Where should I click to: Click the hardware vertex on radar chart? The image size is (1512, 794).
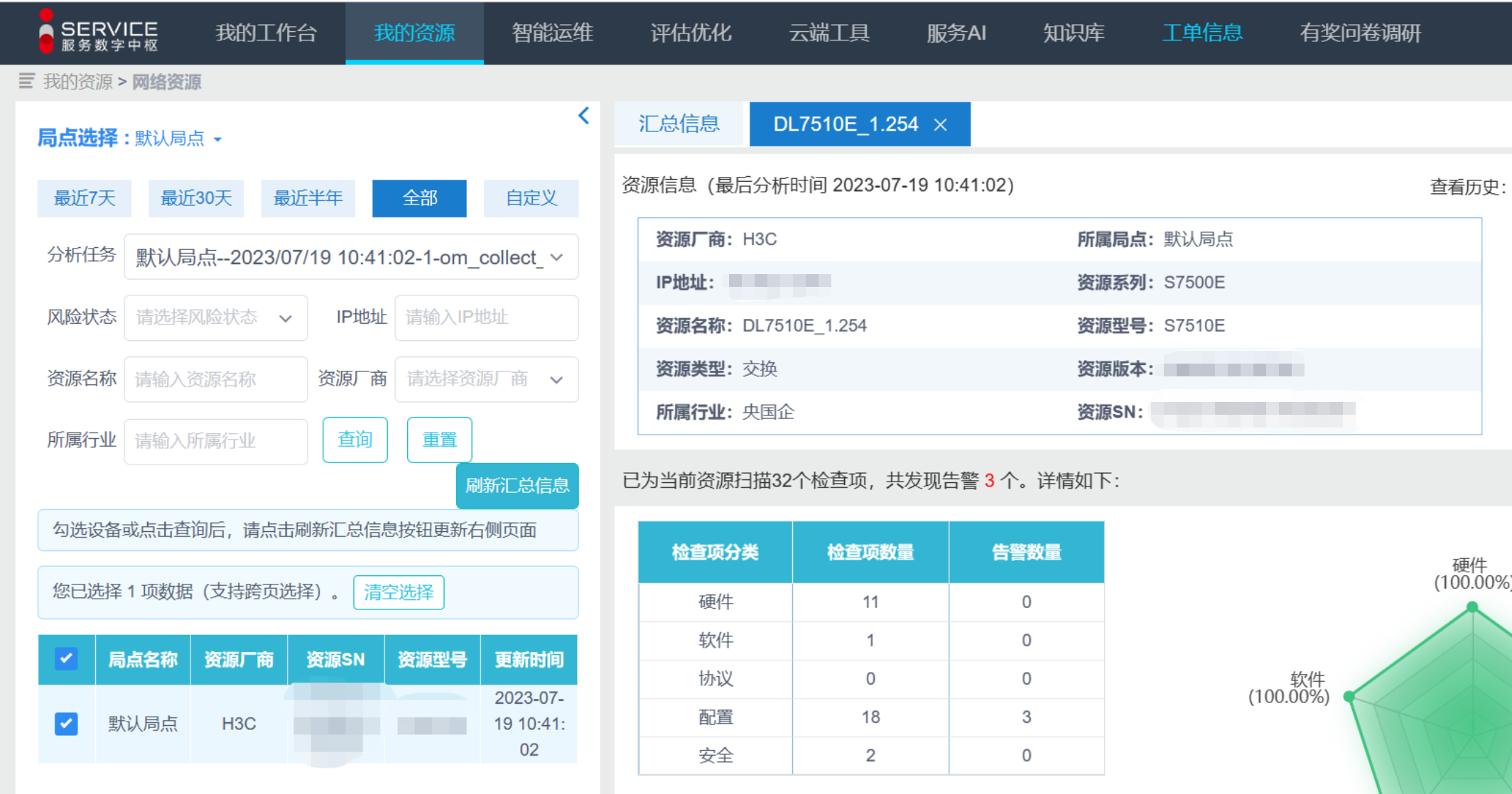coord(1472,607)
